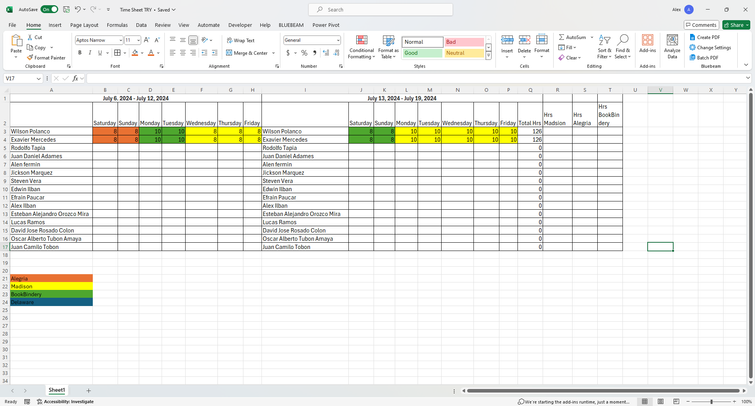The image size is (755, 406).
Task: Open the File menu
Action: 12,25
